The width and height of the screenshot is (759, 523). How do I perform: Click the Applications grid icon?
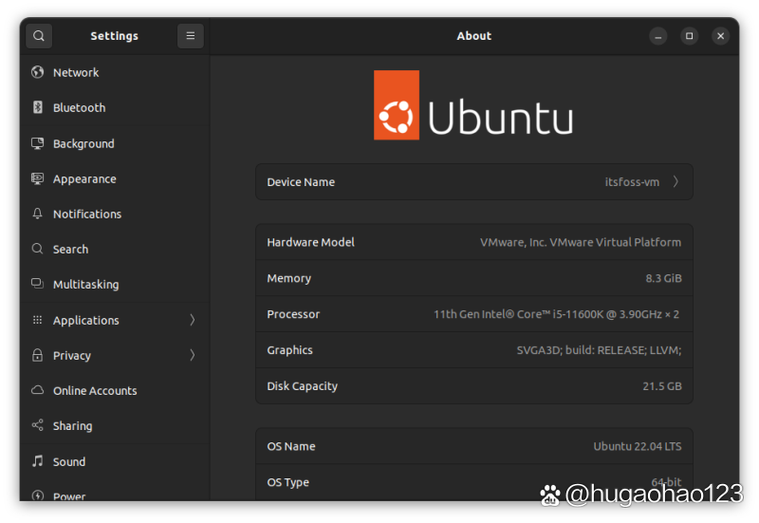[37, 320]
